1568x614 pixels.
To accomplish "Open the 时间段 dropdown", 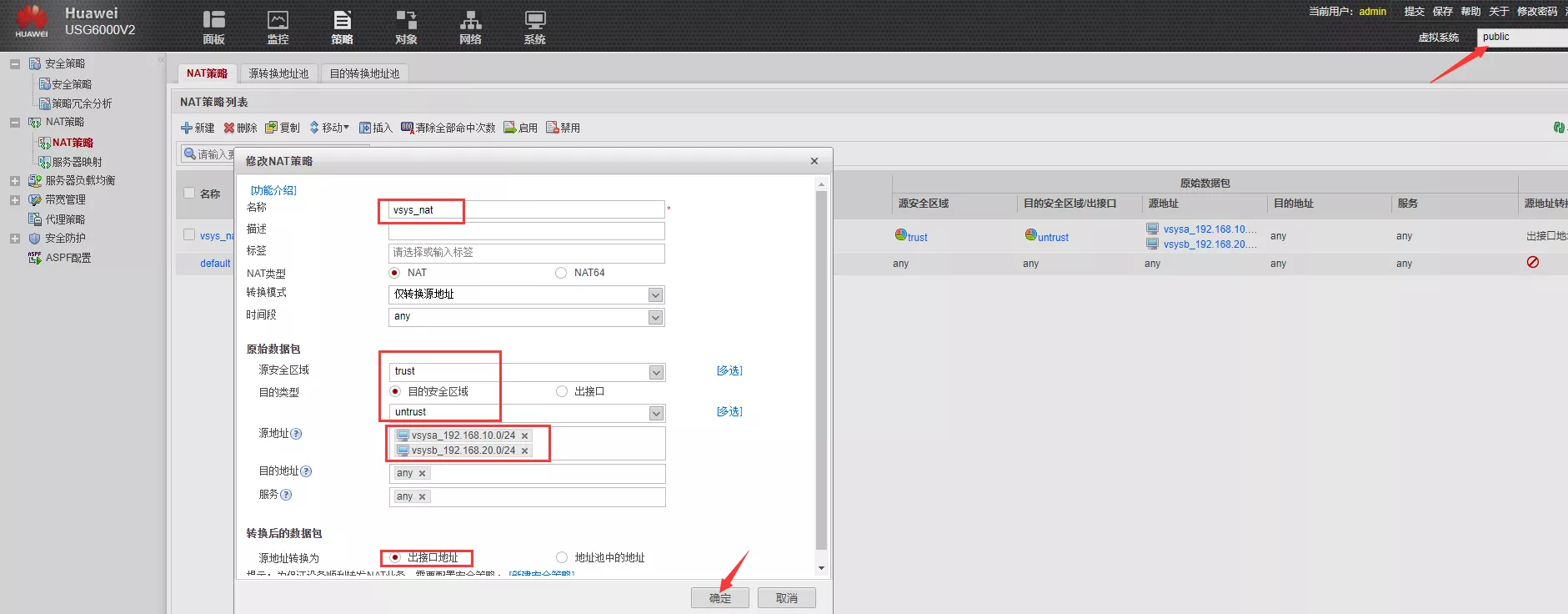I will click(655, 317).
